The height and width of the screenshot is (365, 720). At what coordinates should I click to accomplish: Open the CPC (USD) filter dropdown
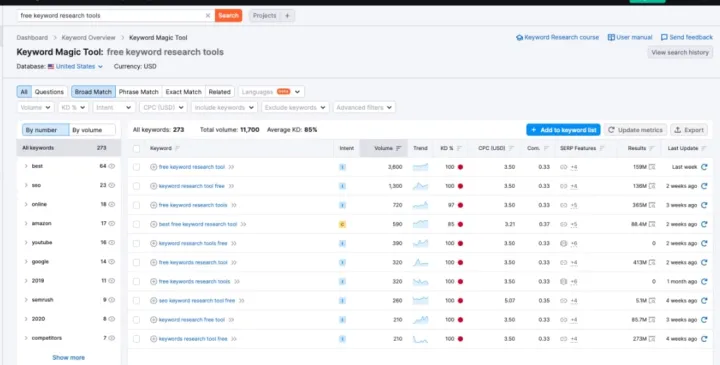[x=163, y=107]
